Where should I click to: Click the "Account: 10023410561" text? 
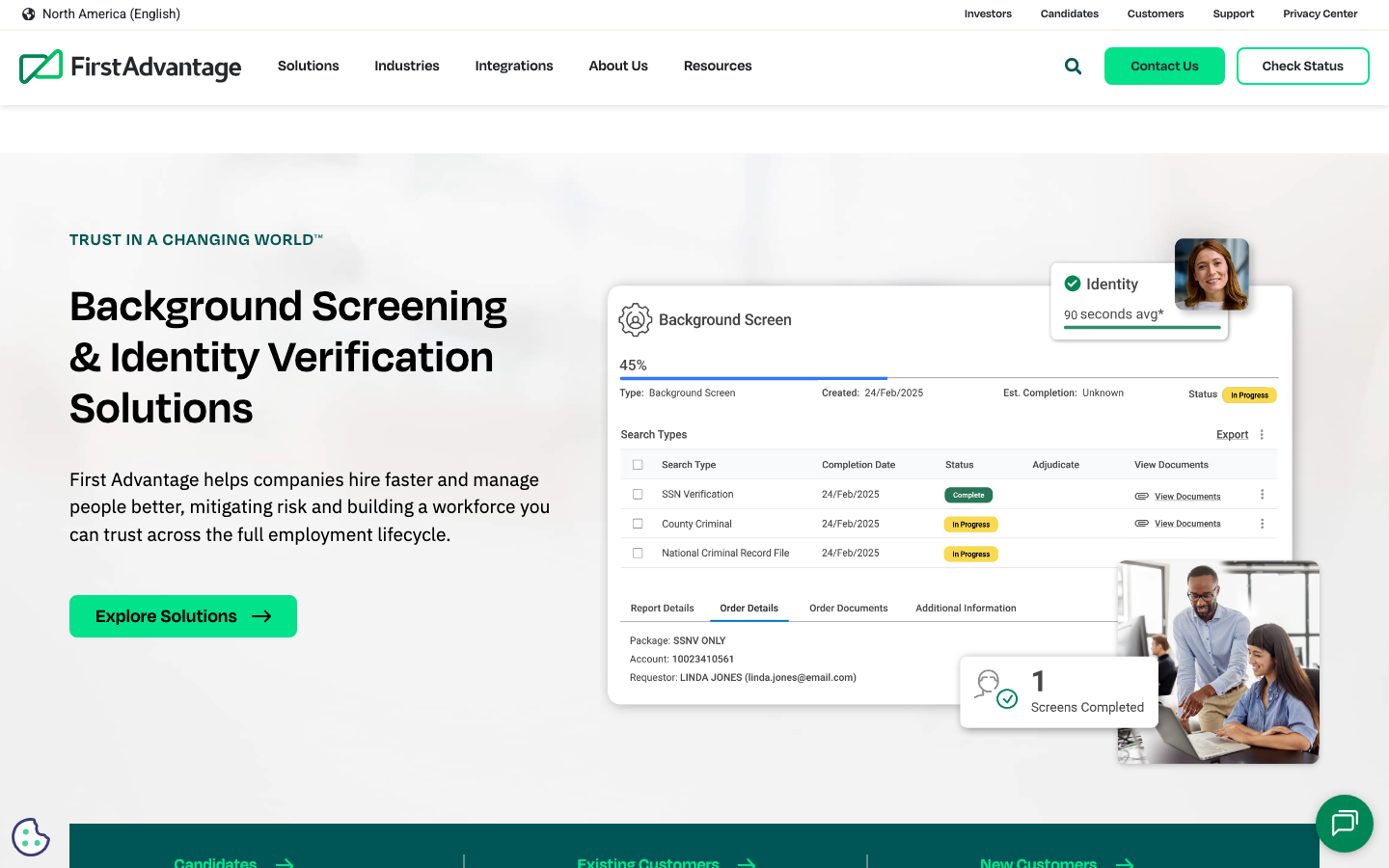click(x=682, y=660)
